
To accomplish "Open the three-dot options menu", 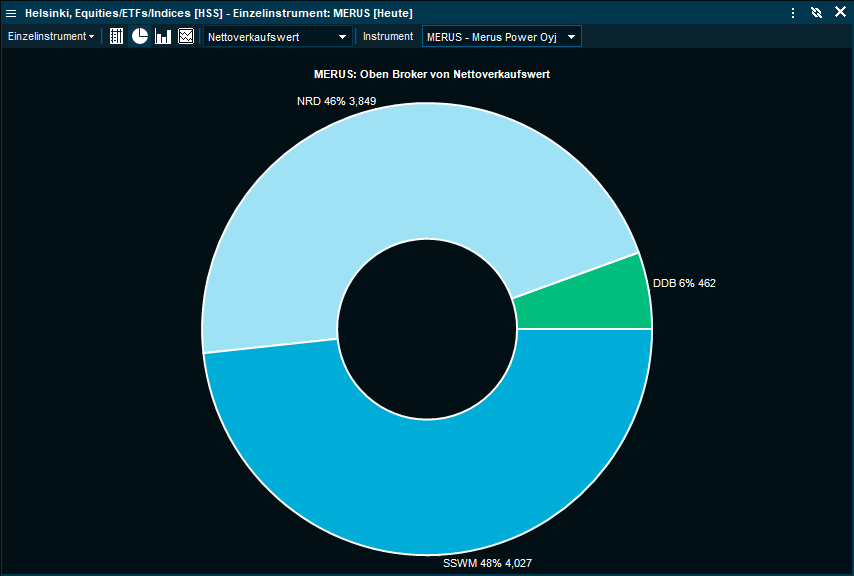I will click(793, 13).
